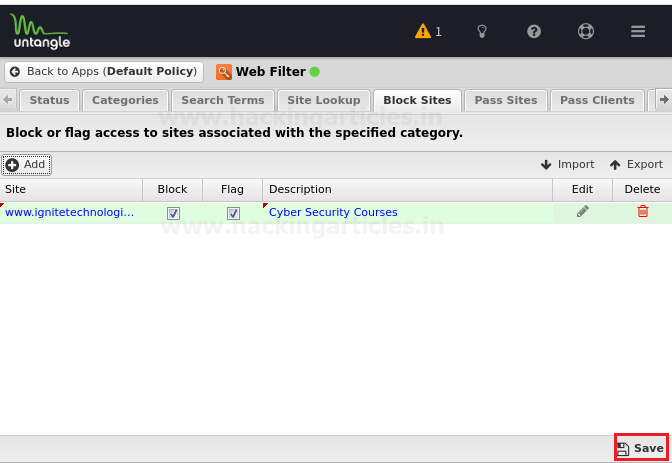Select the Site Lookup tab
672x463 pixels.
(x=324, y=100)
